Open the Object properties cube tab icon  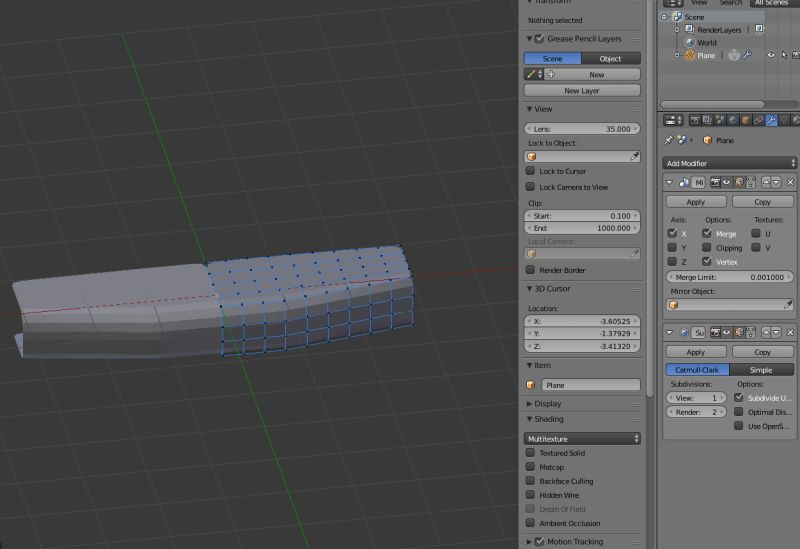coord(745,120)
